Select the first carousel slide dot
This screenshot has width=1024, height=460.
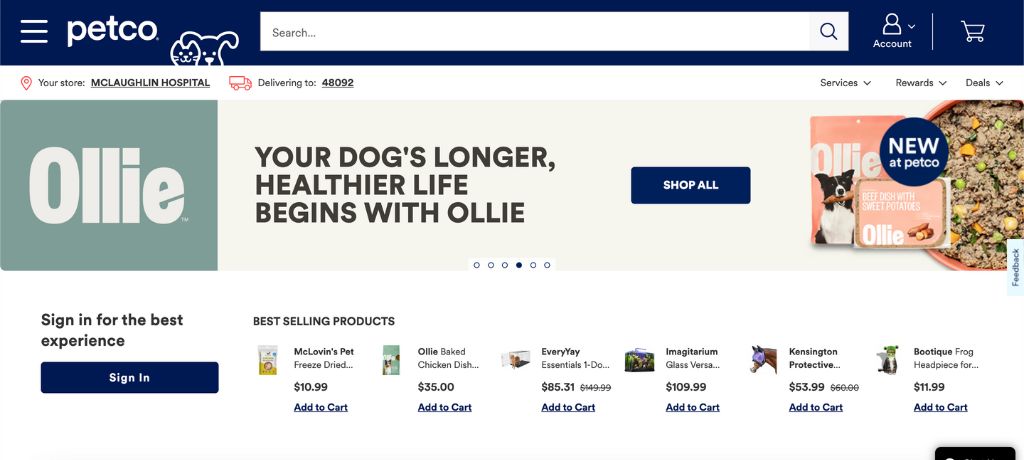pos(477,265)
